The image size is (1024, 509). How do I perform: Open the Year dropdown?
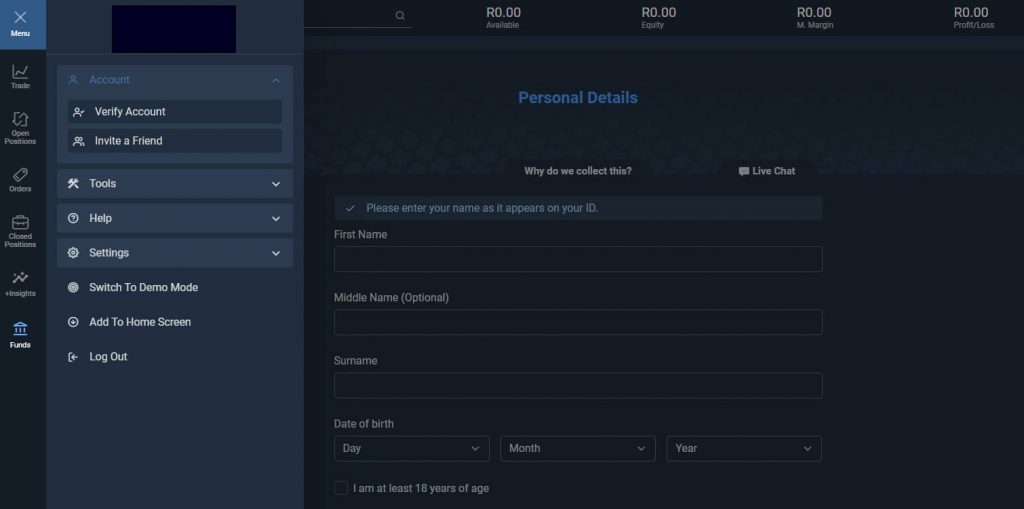[744, 448]
